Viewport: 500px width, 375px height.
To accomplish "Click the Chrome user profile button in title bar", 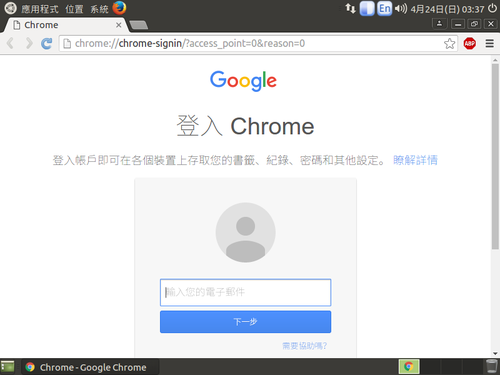I will click(439, 24).
